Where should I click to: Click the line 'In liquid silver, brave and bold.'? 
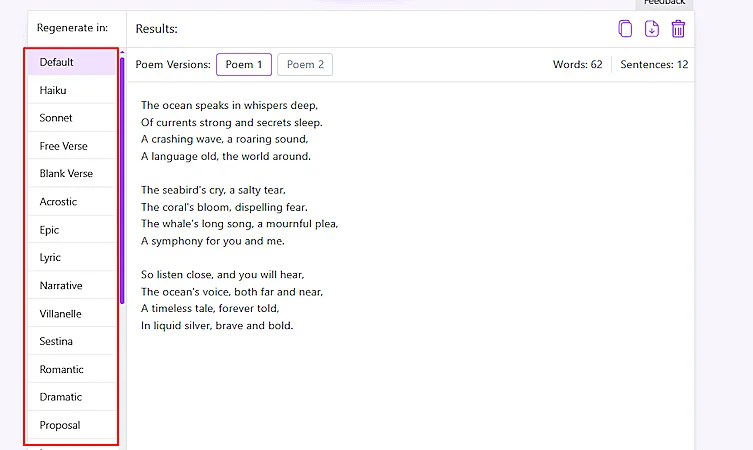coord(217,326)
